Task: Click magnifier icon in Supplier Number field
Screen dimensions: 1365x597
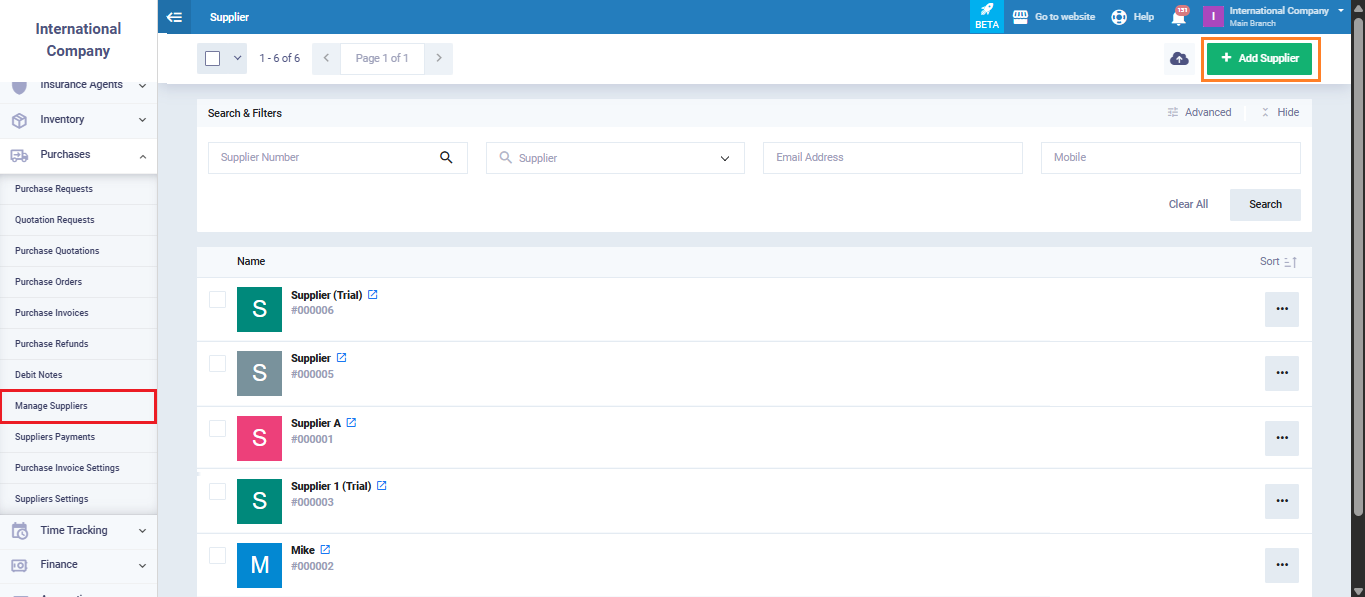Action: click(x=446, y=158)
